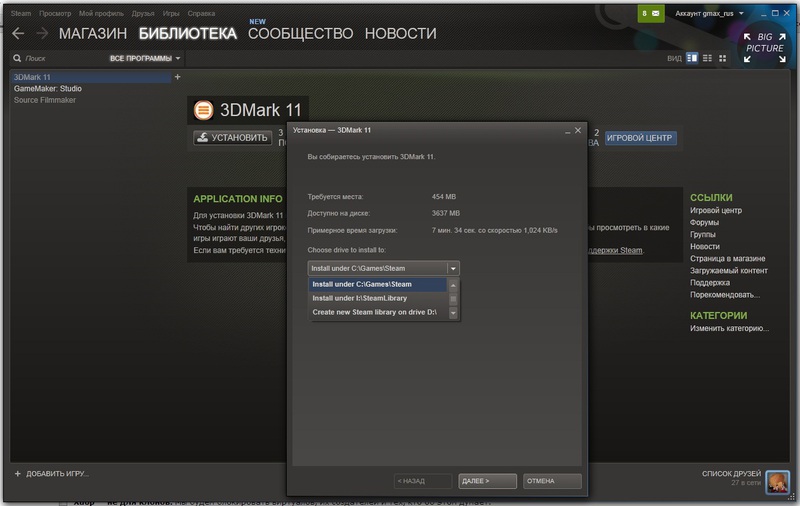Minimize the install dialog
The width and height of the screenshot is (800, 506).
(567, 131)
